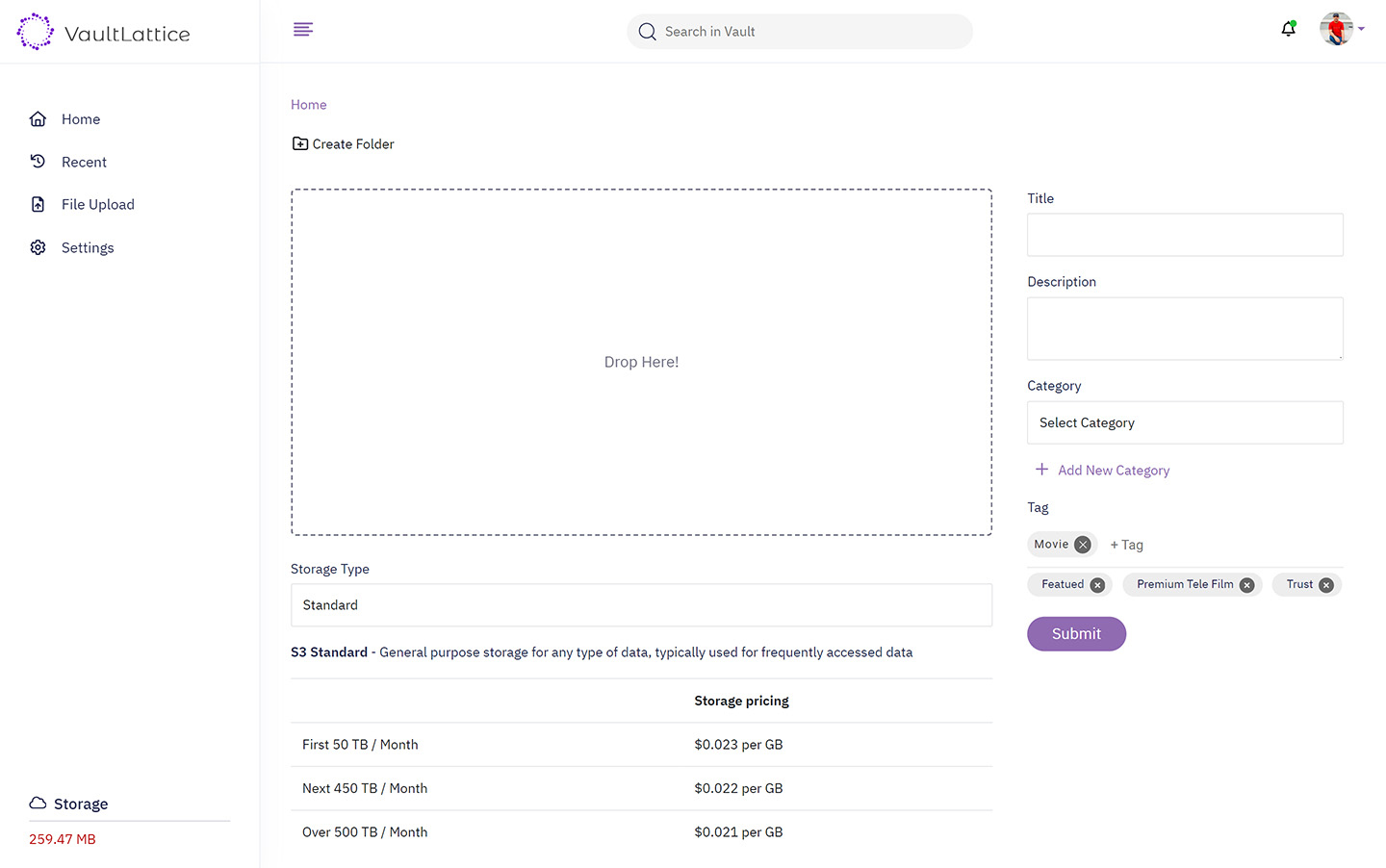1386x868 pixels.
Task: Go to Home in sidebar
Action: [x=81, y=119]
